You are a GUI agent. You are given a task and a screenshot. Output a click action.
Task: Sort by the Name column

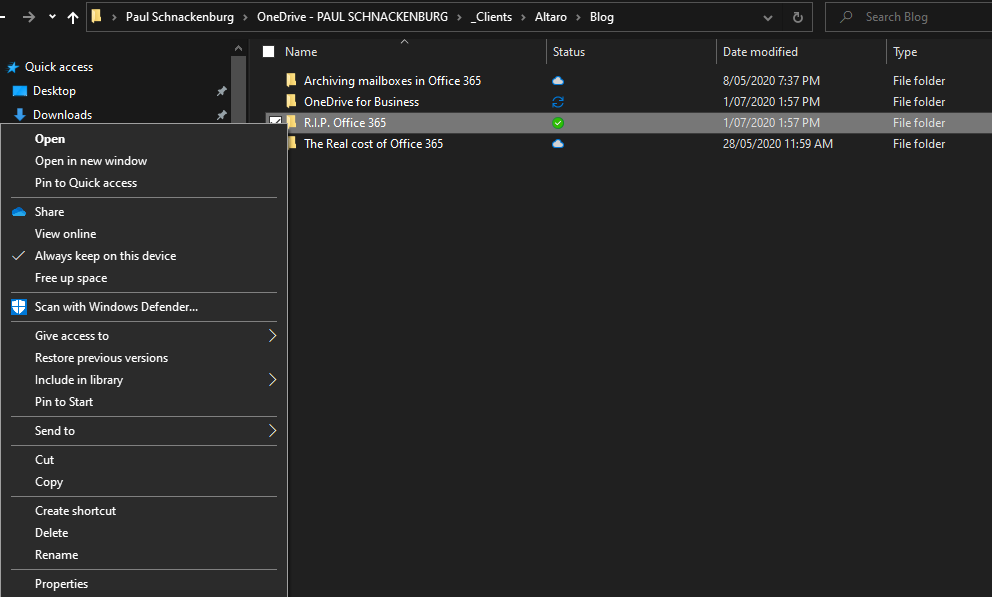tap(301, 52)
